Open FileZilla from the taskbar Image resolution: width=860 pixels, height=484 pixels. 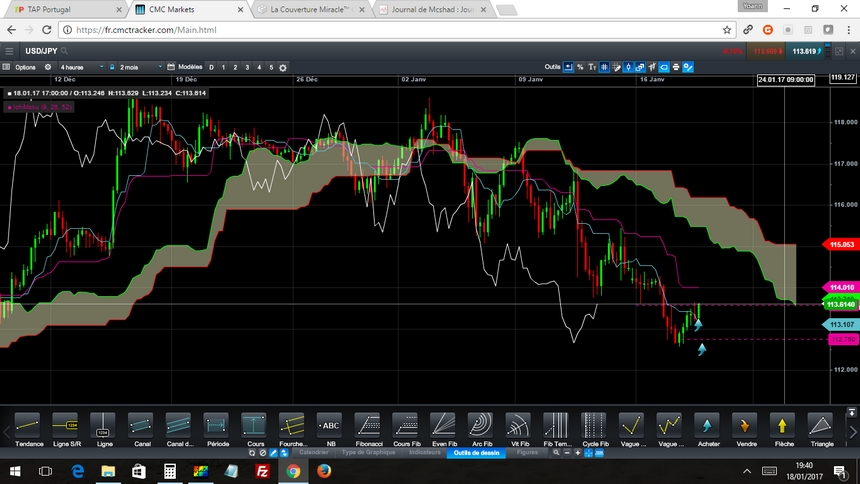pyautogui.click(x=262, y=471)
